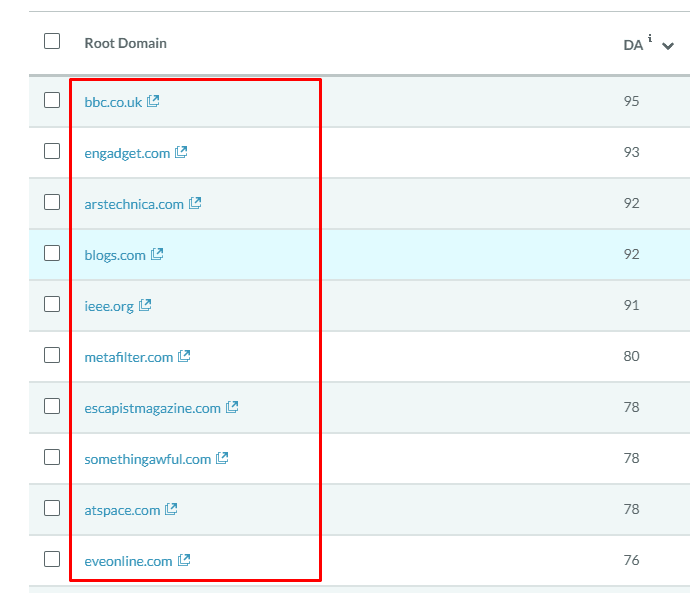Open the metafilter.com domain link
Screen dimensions: 690x593
(x=128, y=357)
